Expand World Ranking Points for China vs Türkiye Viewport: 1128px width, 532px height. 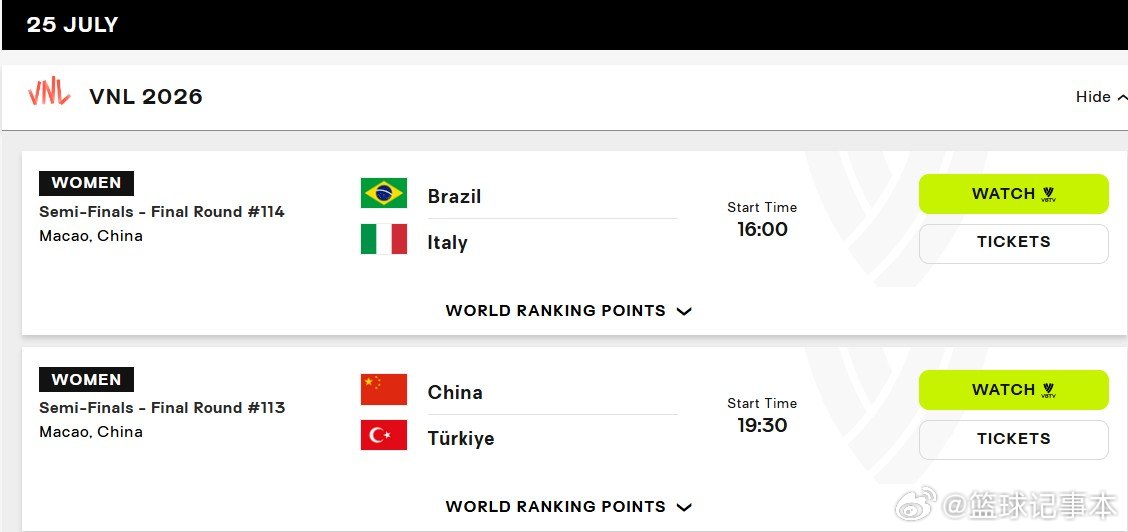point(568,507)
